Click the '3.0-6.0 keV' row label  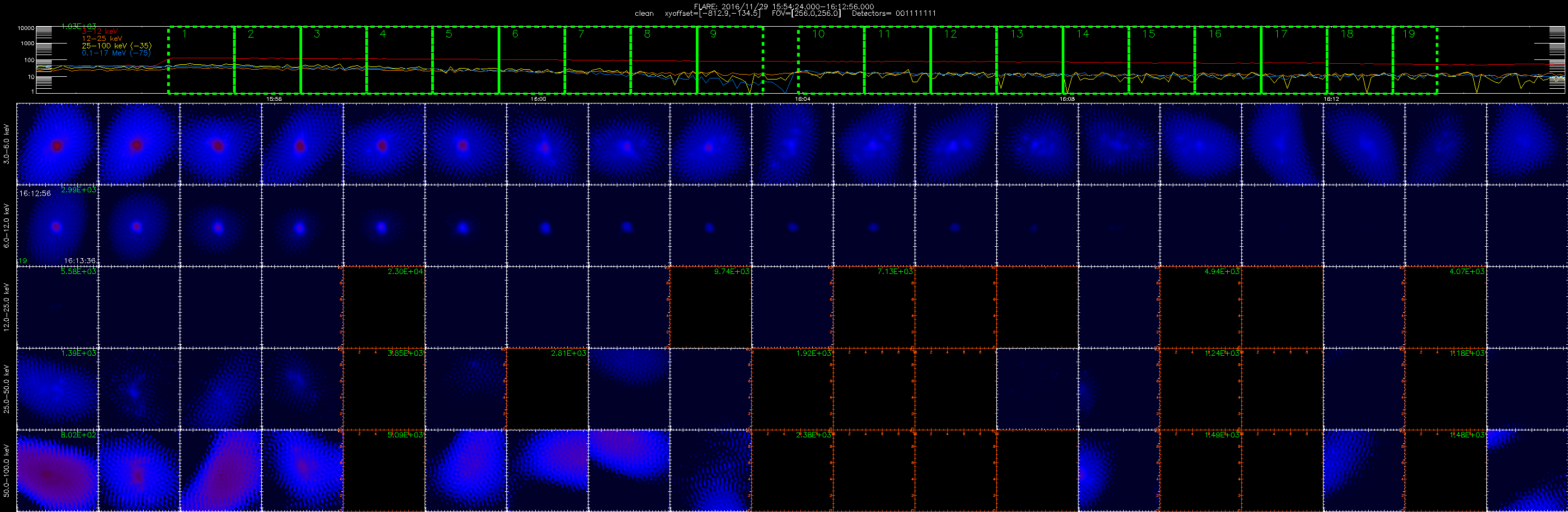tap(7, 144)
